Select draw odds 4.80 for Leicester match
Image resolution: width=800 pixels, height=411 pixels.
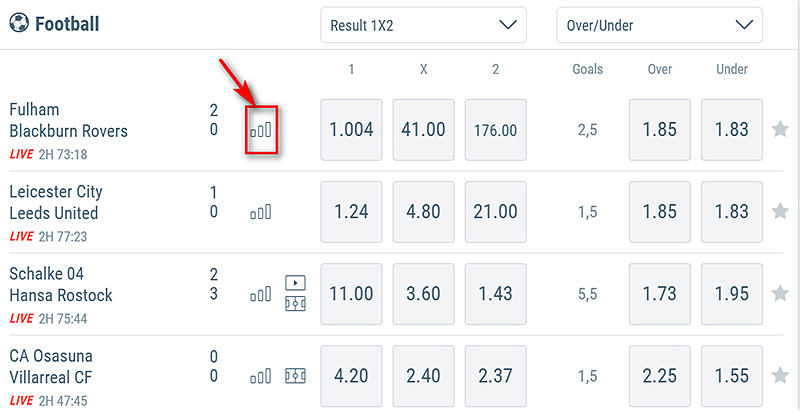(424, 212)
